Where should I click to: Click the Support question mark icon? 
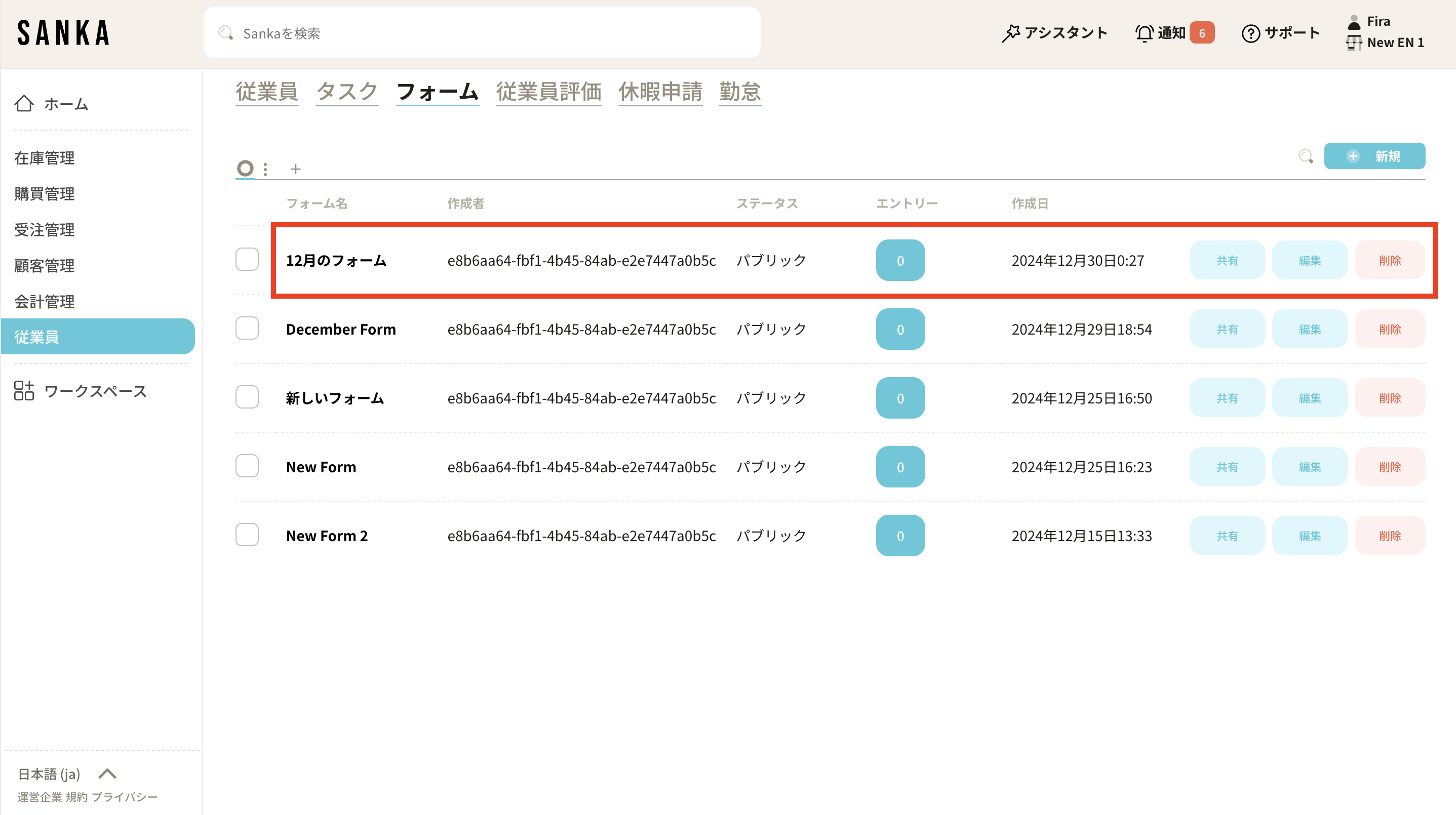tap(1250, 33)
